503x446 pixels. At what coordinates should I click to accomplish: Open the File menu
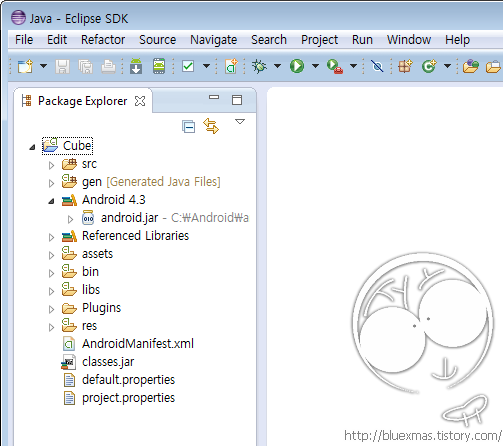coord(24,40)
